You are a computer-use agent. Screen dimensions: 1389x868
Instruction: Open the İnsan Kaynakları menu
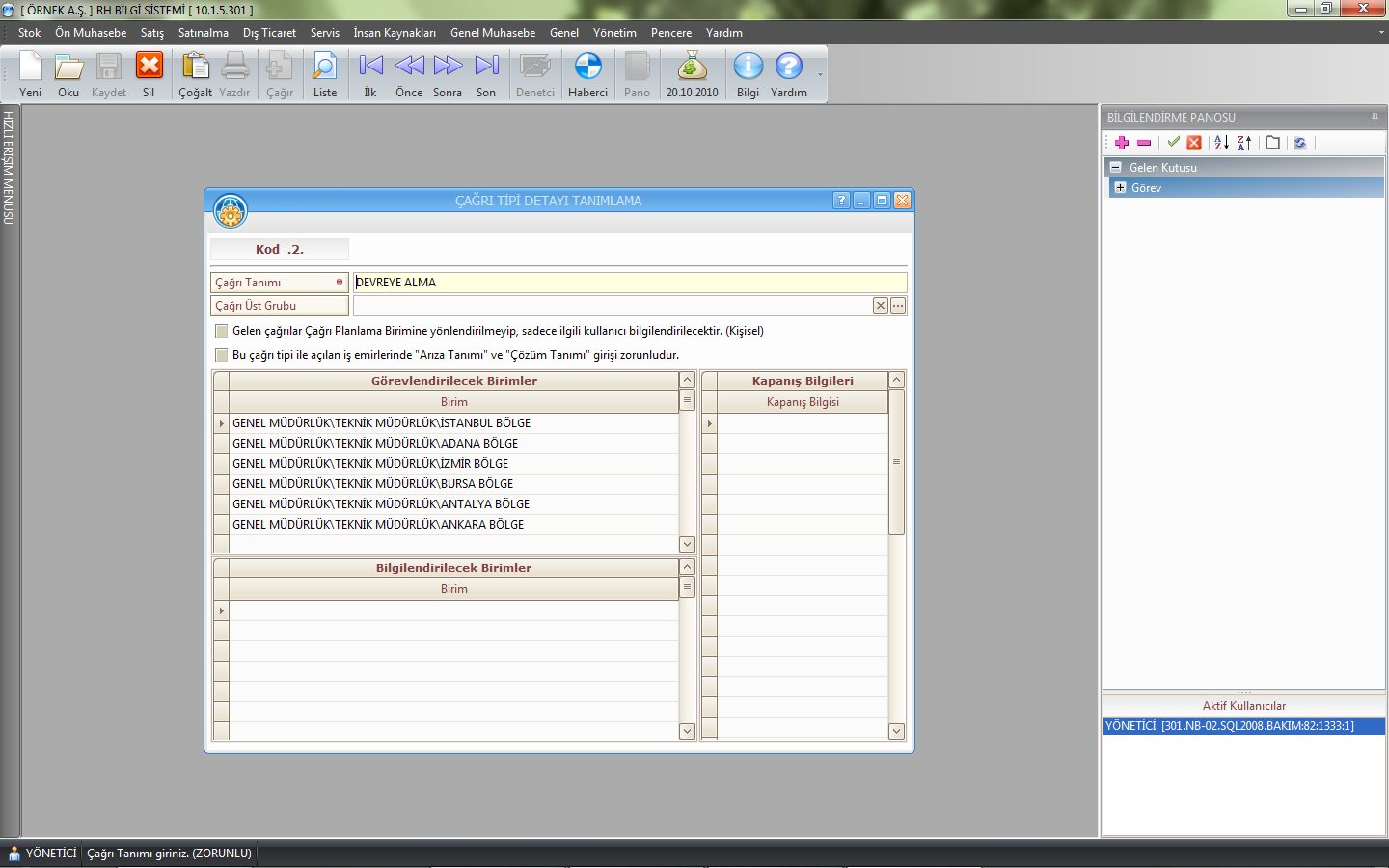(394, 33)
